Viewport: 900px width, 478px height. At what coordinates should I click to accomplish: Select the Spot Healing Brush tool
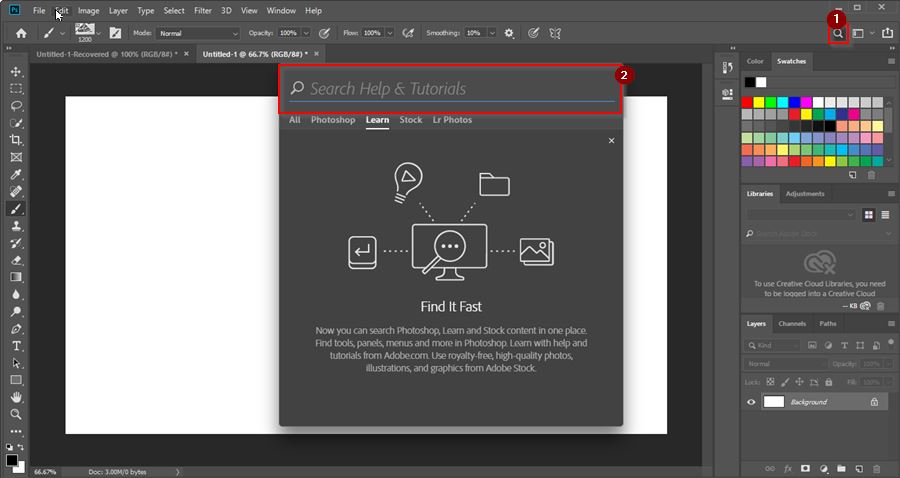[x=16, y=192]
